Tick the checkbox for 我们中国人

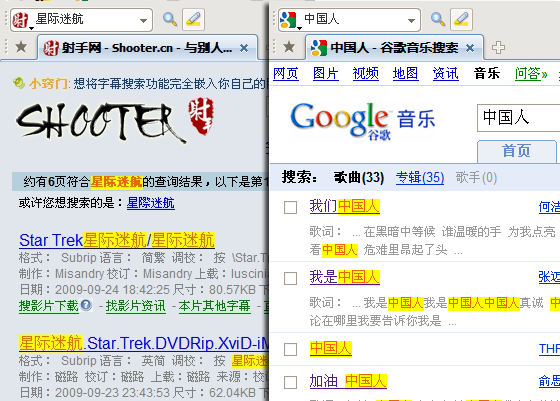290,207
